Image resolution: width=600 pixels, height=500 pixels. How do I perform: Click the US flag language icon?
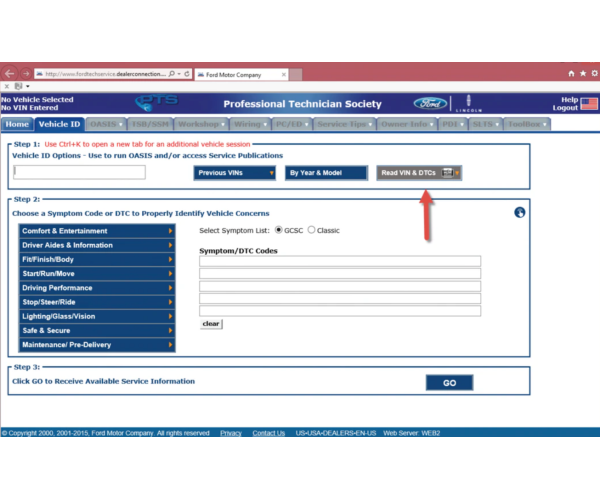pos(589,103)
